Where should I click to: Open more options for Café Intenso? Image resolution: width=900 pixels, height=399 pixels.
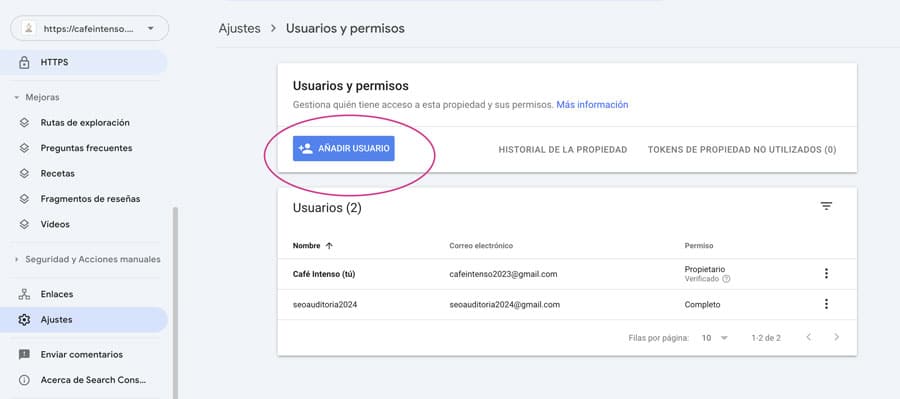click(x=826, y=274)
